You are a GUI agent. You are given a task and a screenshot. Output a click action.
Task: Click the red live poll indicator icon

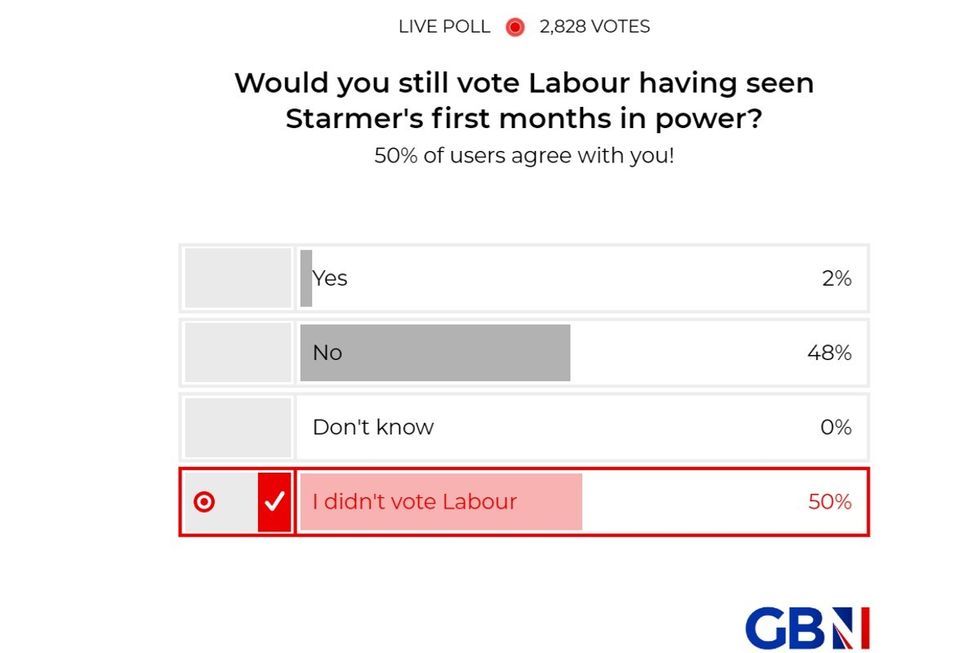coord(514,27)
